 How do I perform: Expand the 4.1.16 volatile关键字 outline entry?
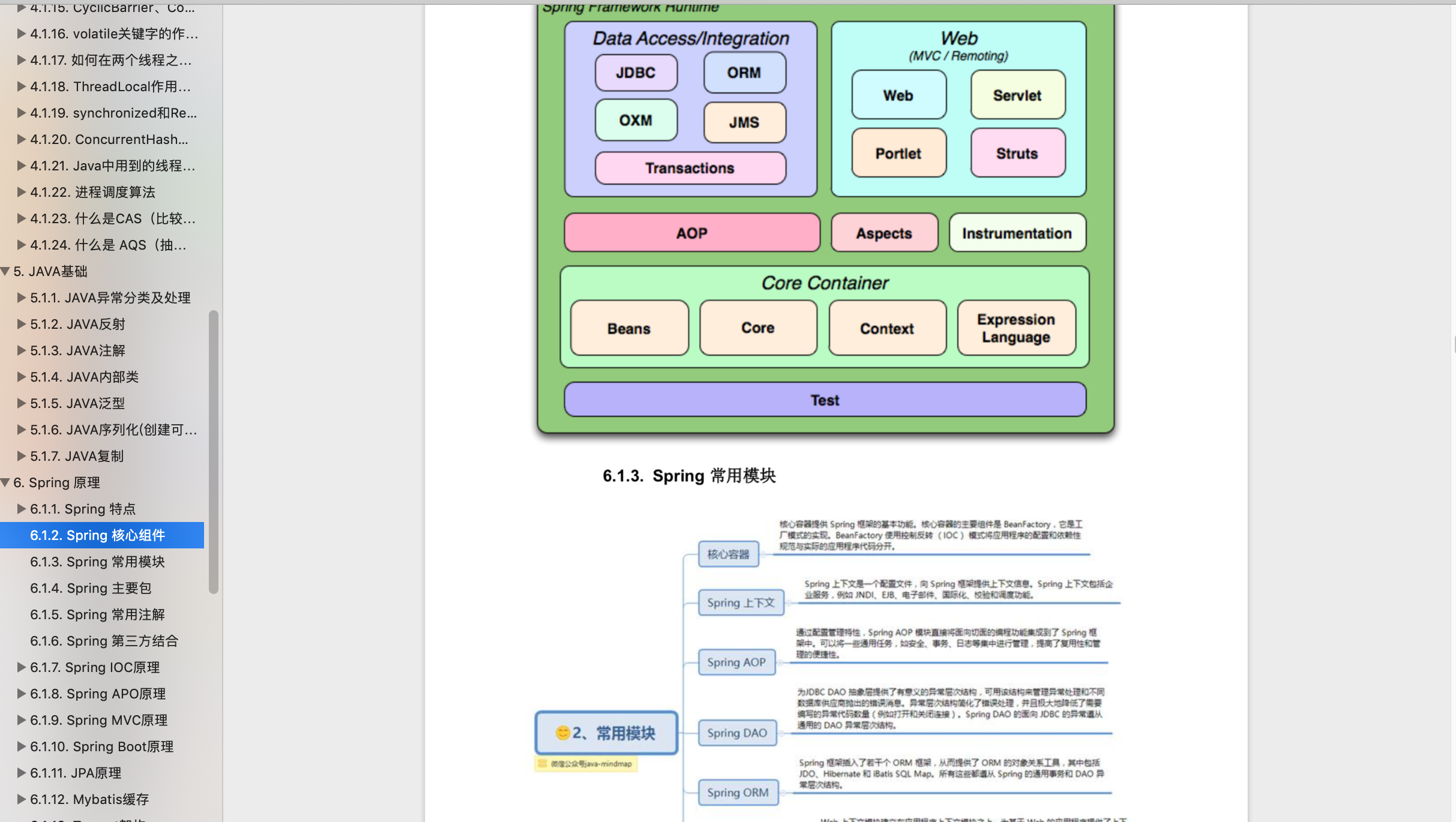(x=21, y=34)
